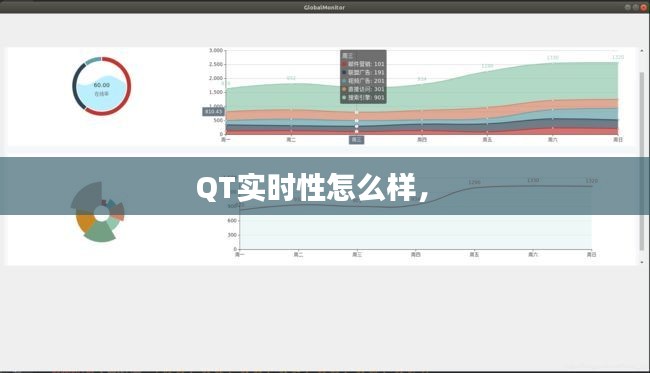The height and width of the screenshot is (373, 650).
Task: Click 周五 on the lower line chart axis
Action: pyautogui.click(x=474, y=254)
